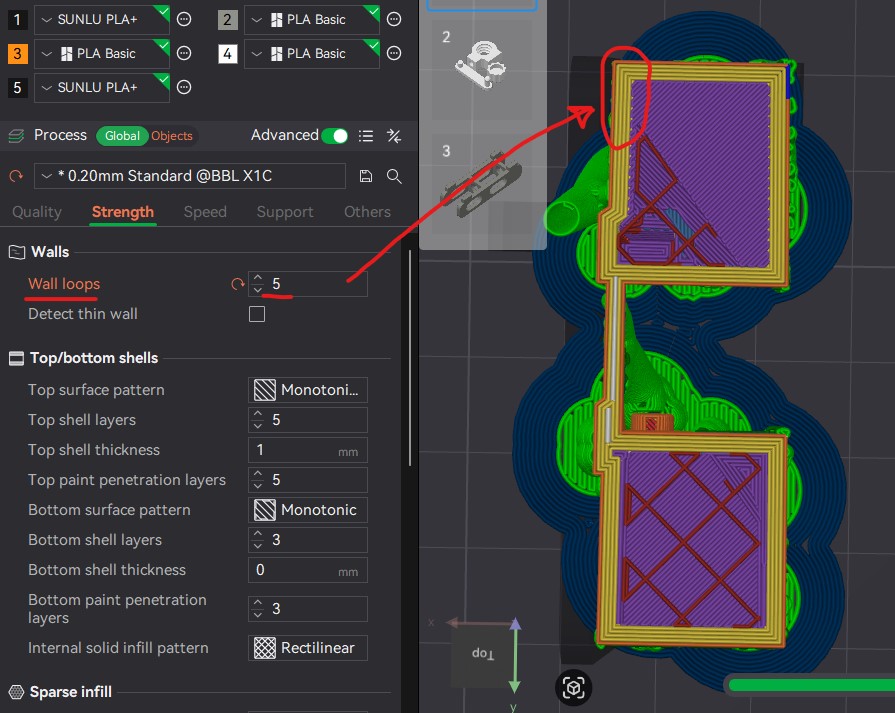Open options for filament slot 1
The image size is (895, 713).
point(184,19)
